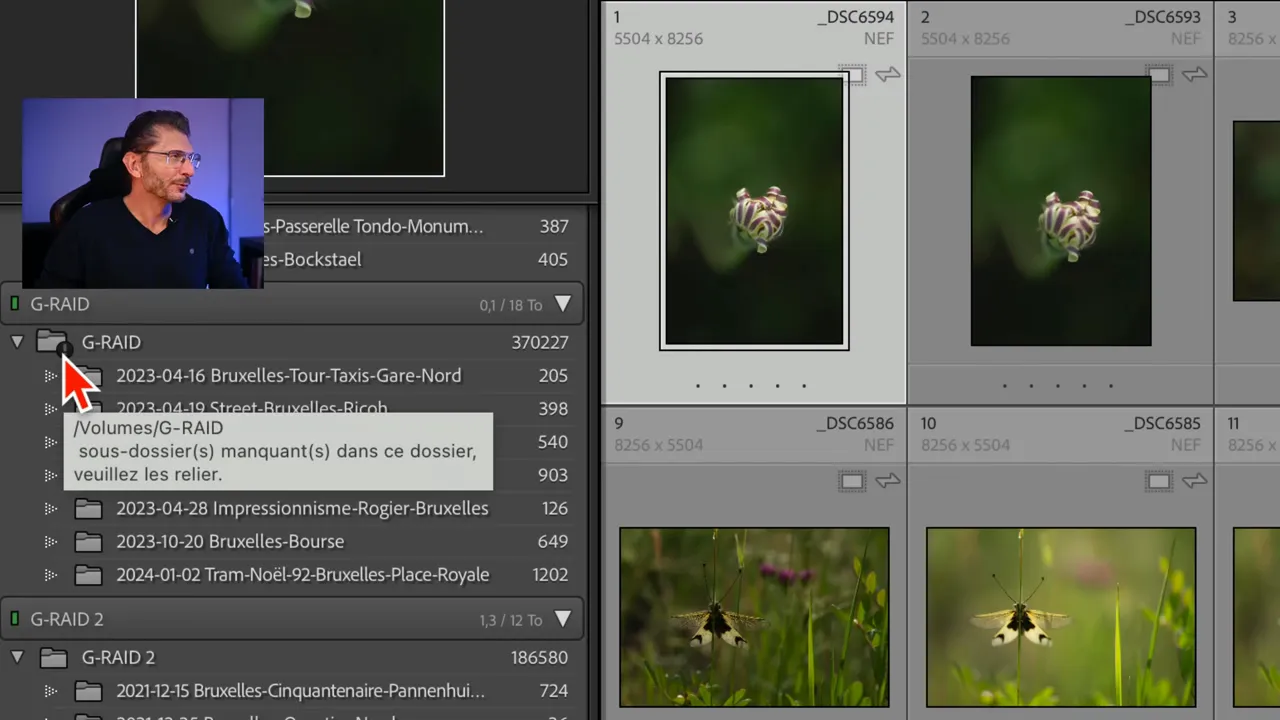Click the double-arrow badge on photo _DSC6585
This screenshot has height=720, width=1280.
(1194, 482)
